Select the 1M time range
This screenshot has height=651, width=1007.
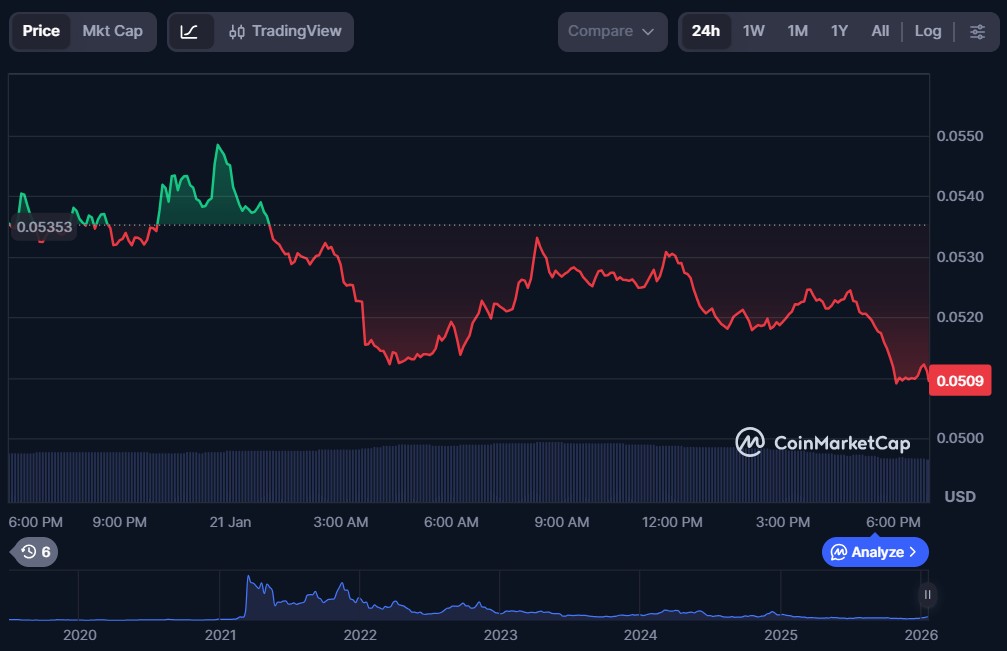coord(797,31)
